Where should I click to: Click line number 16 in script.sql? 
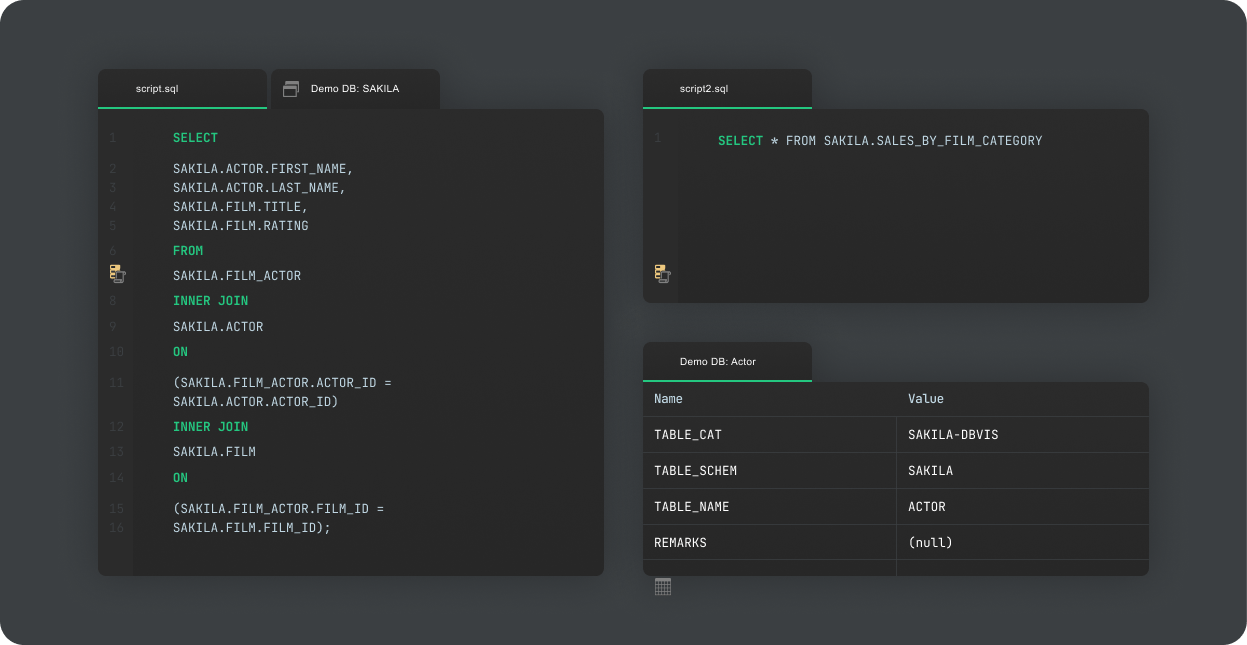[x=115, y=527]
